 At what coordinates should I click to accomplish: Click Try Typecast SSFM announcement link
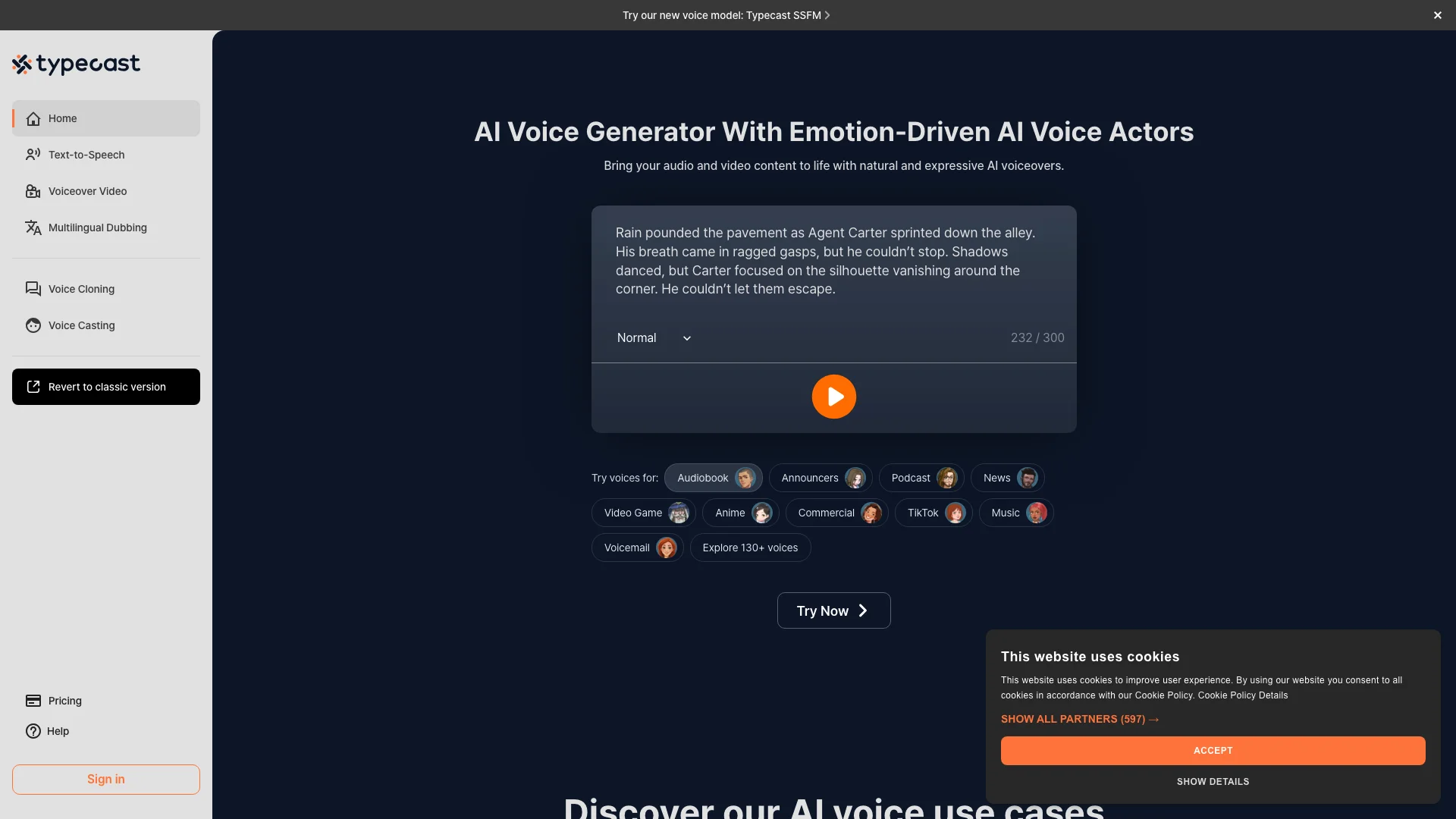tap(726, 15)
